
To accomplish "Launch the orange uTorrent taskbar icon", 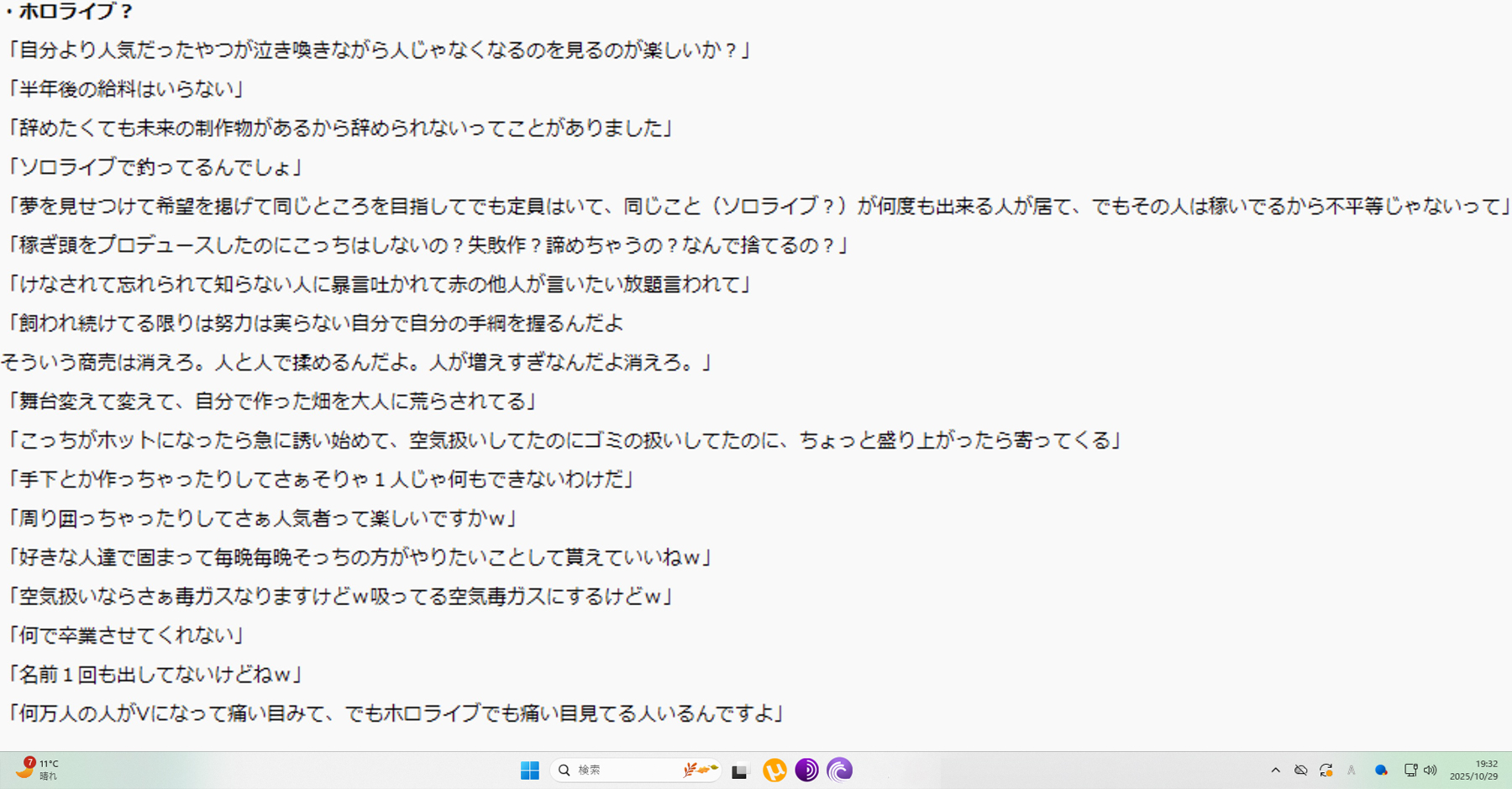I will (774, 770).
